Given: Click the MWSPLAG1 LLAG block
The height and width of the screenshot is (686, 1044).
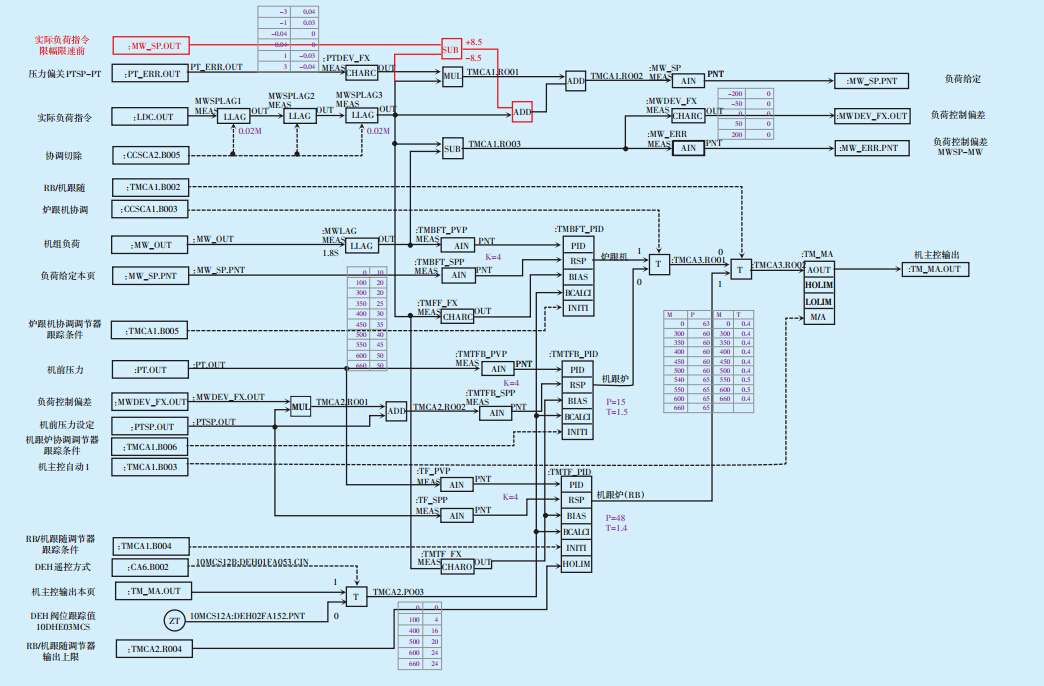Looking at the screenshot, I should coord(235,117).
